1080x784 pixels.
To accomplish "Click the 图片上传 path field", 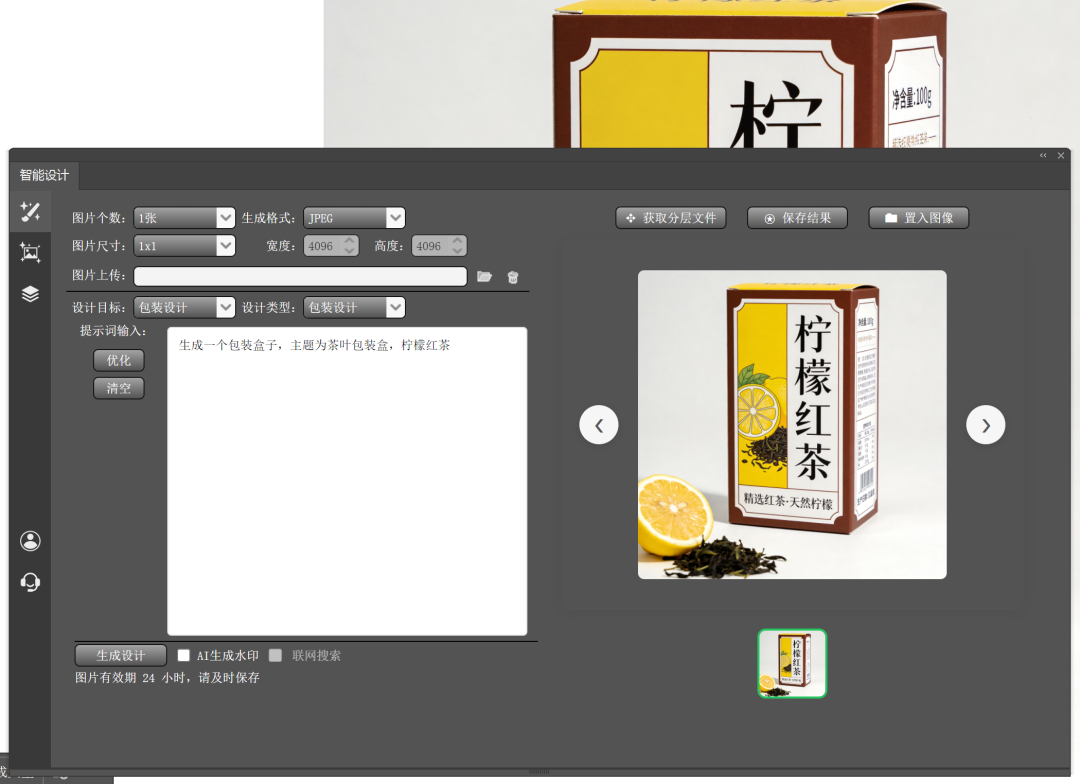I will click(300, 276).
